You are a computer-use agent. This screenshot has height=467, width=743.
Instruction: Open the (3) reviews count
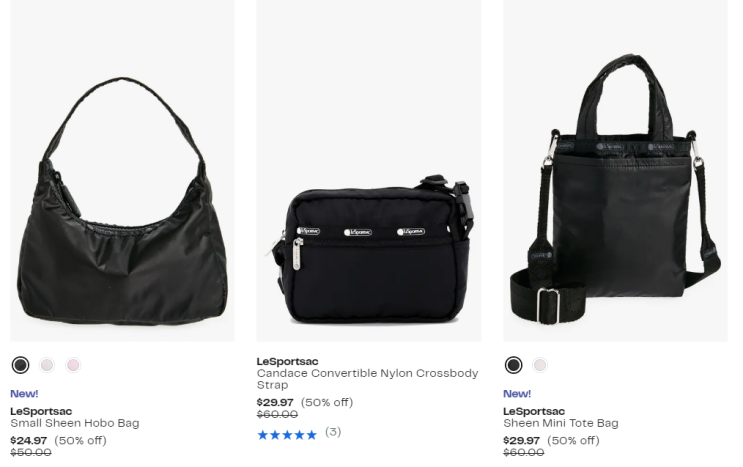click(333, 432)
